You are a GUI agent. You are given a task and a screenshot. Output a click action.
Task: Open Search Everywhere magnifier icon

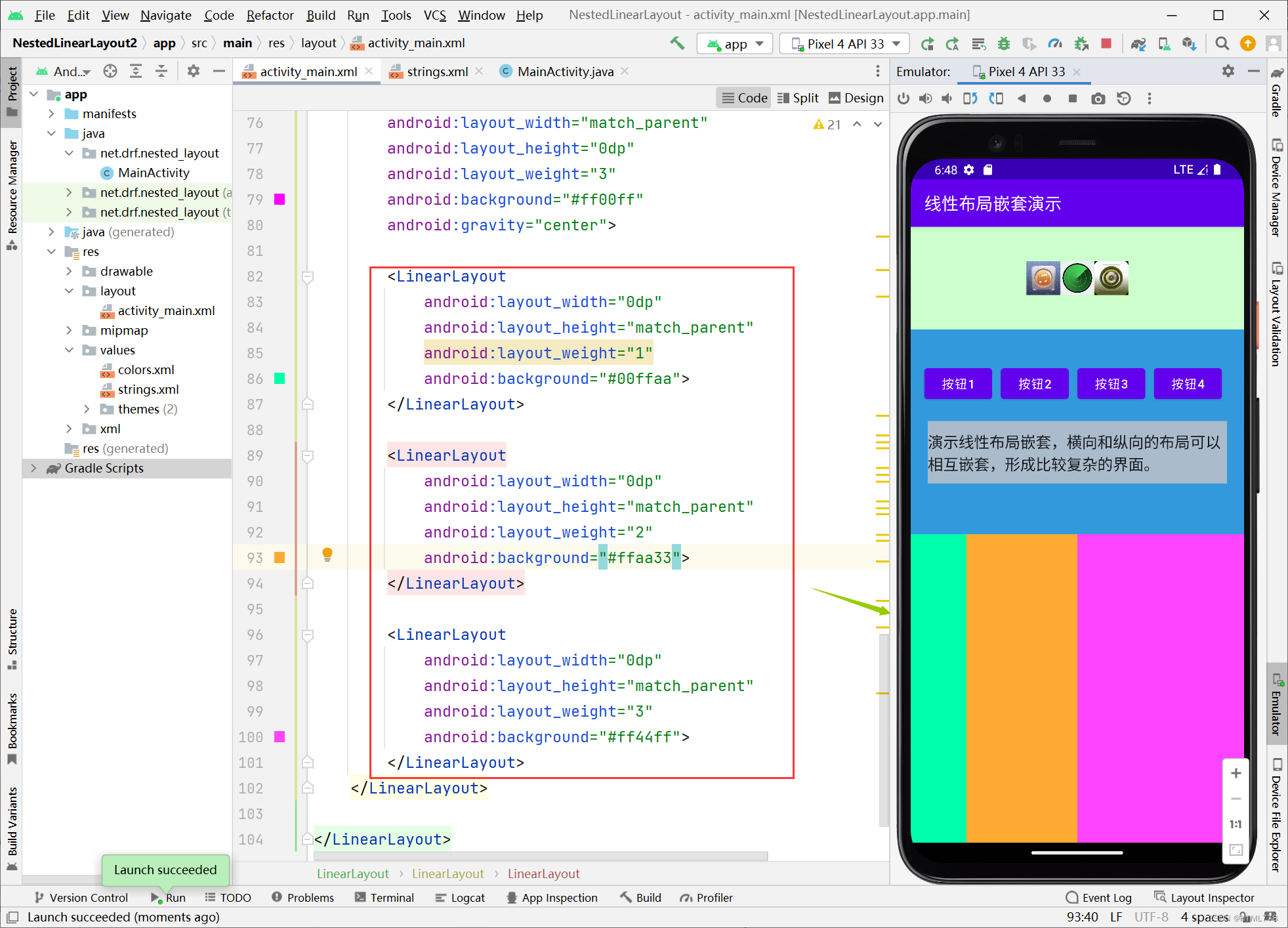tap(1222, 43)
